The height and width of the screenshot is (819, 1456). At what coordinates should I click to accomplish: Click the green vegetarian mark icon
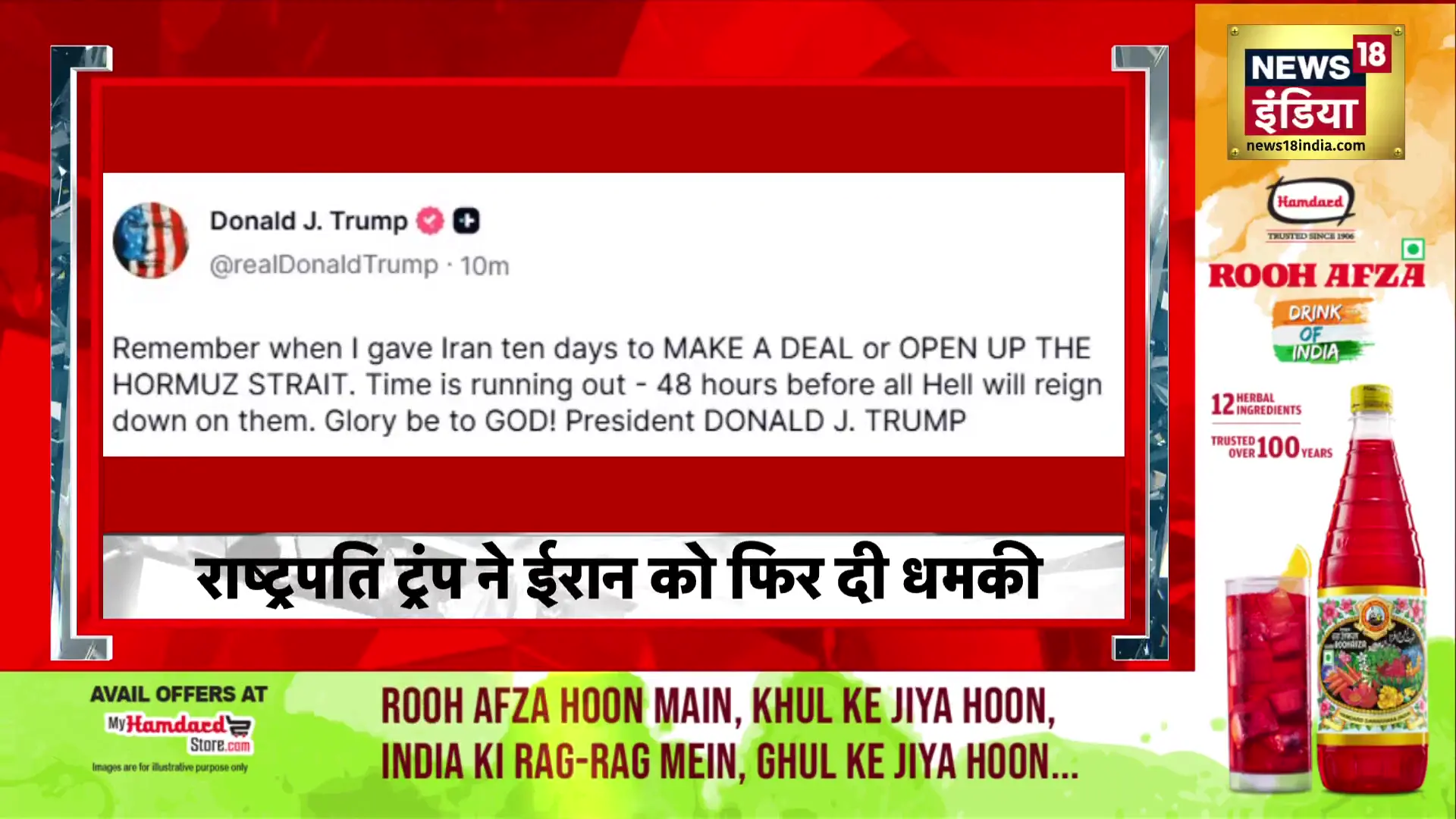[1413, 249]
